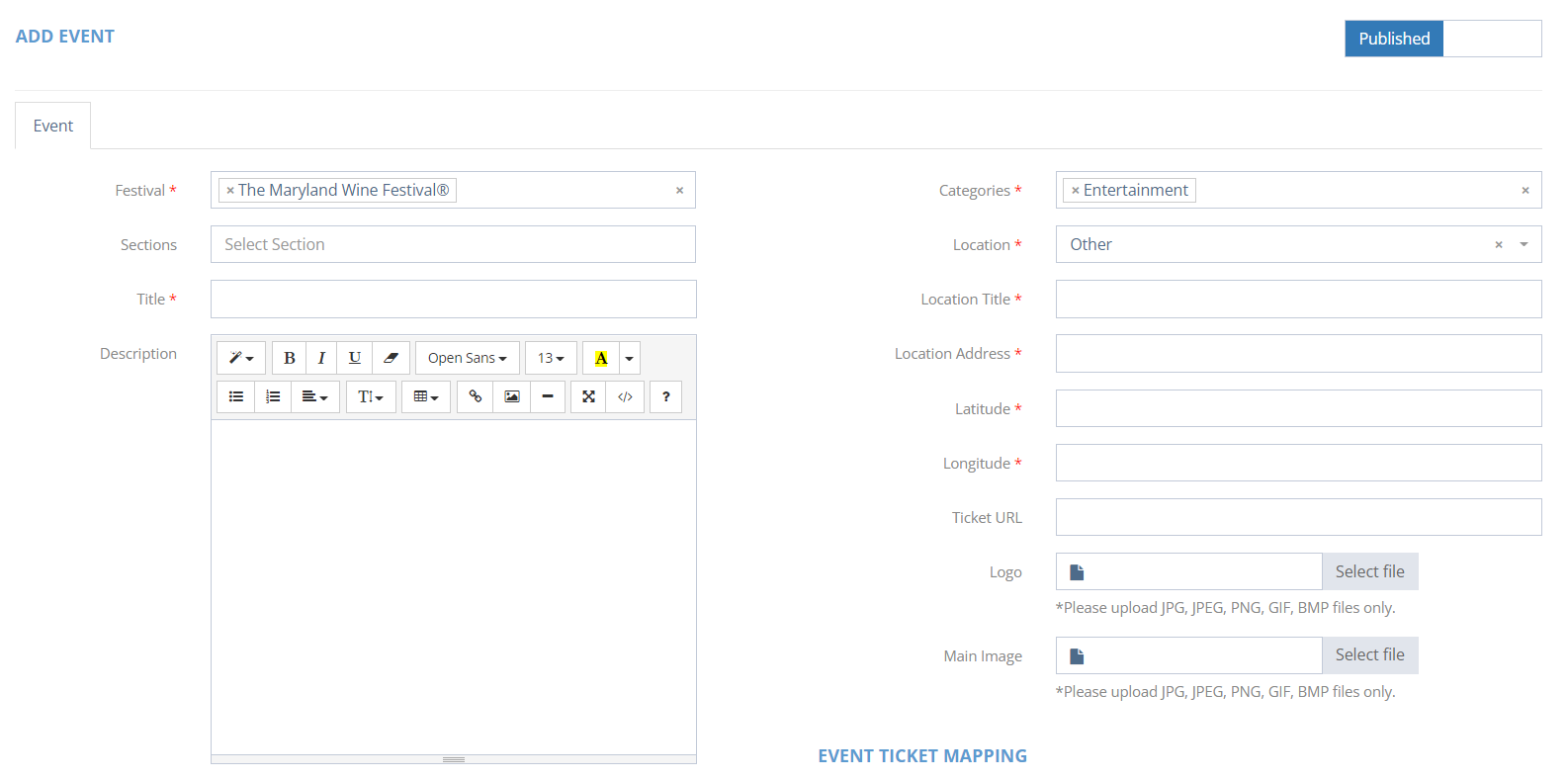
Task: Open the line height dropdown
Action: click(x=371, y=396)
